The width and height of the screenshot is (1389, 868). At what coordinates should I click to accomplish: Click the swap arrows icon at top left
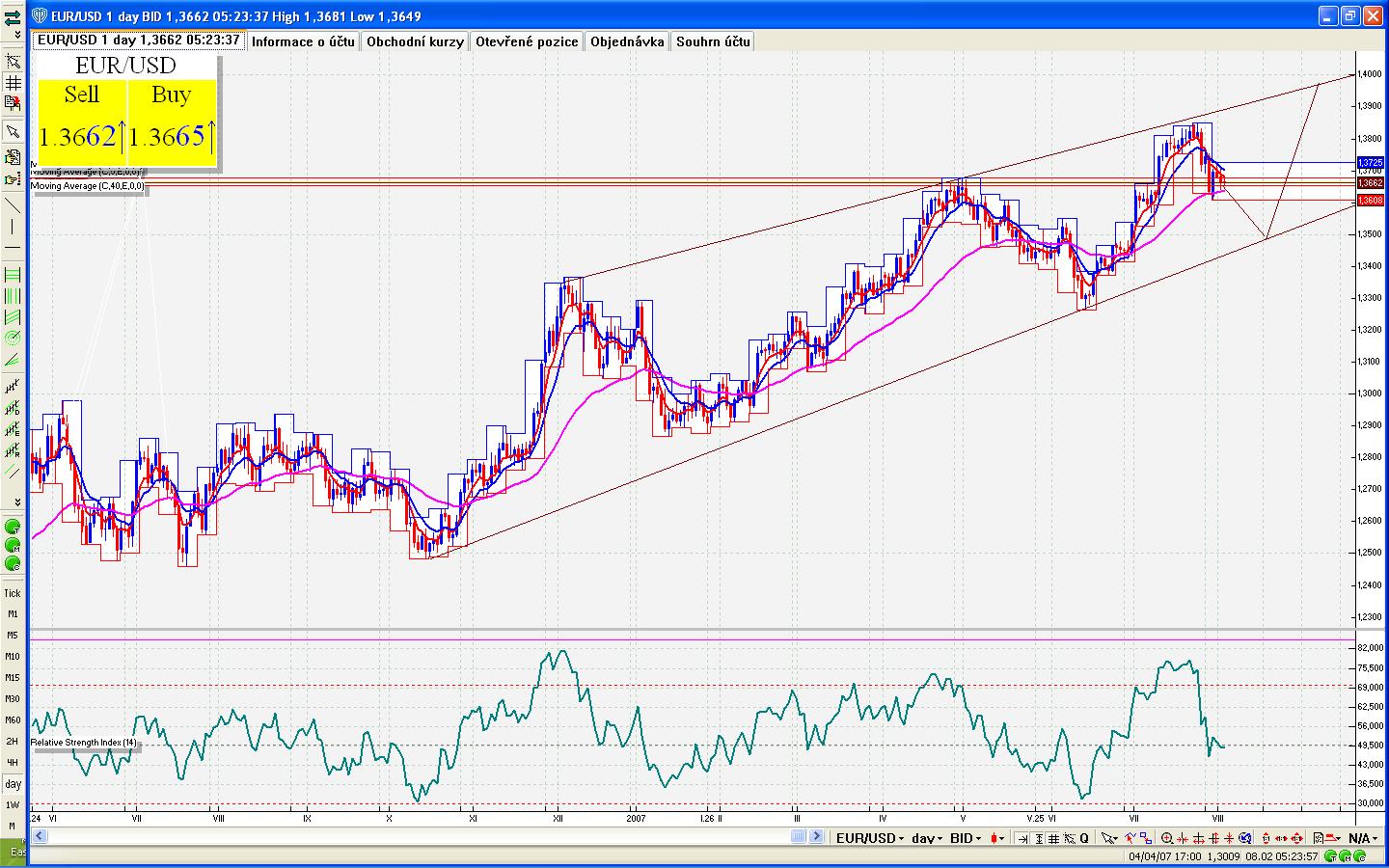[x=13, y=16]
